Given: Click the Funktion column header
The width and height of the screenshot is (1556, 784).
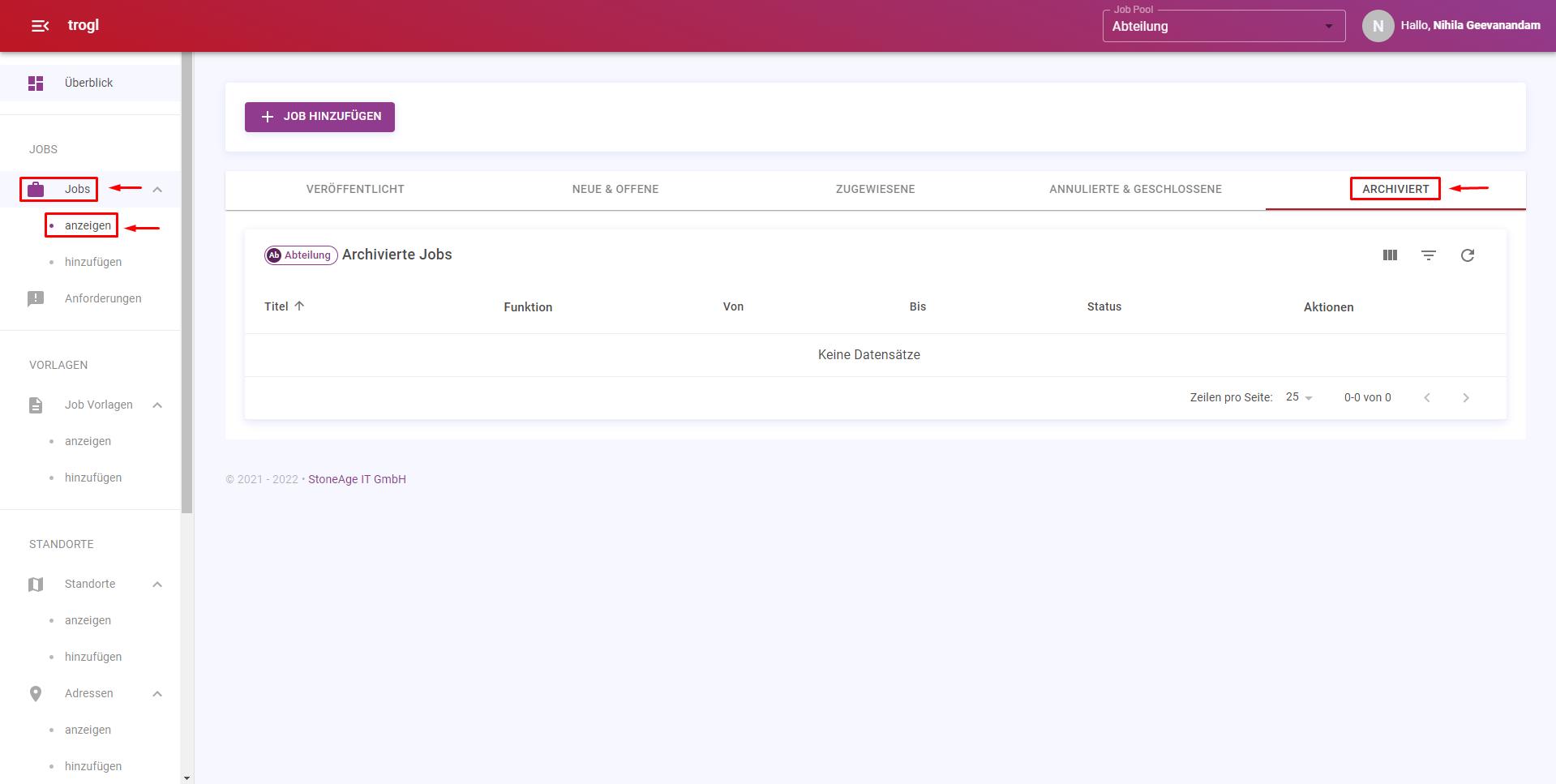Looking at the screenshot, I should tap(528, 306).
